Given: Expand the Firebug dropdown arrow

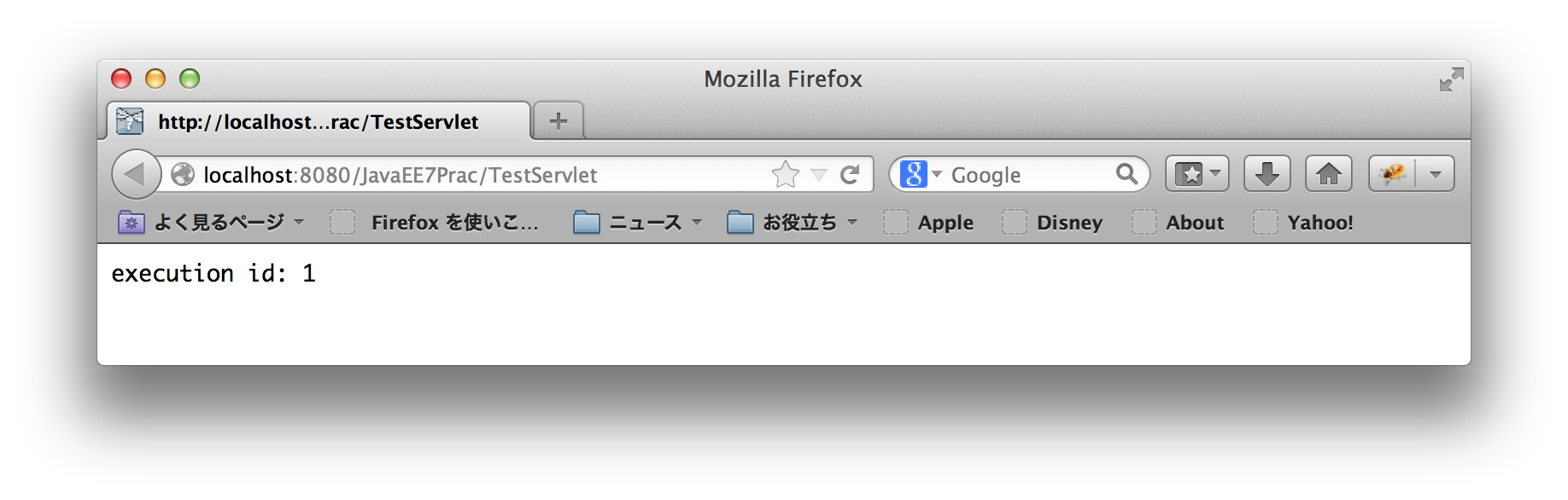Looking at the screenshot, I should [x=1436, y=174].
